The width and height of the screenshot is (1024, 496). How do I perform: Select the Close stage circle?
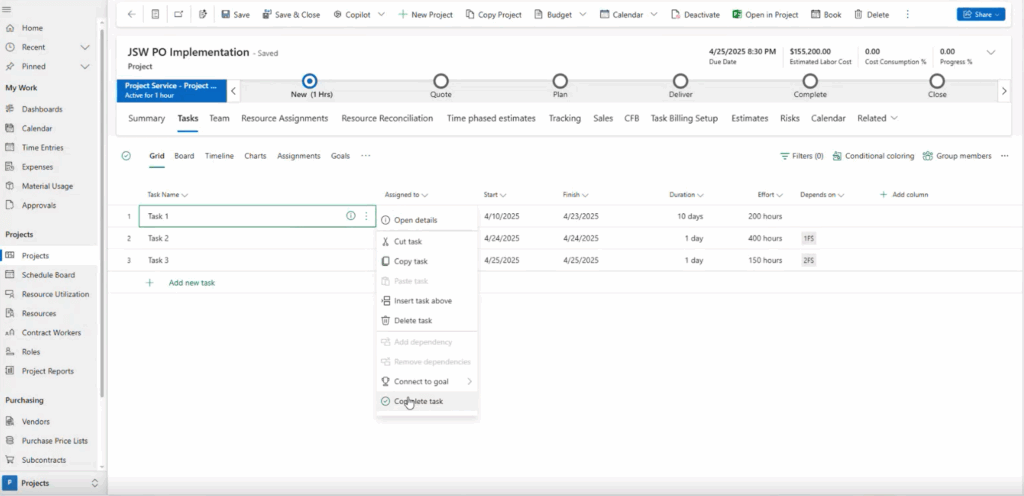(x=937, y=81)
